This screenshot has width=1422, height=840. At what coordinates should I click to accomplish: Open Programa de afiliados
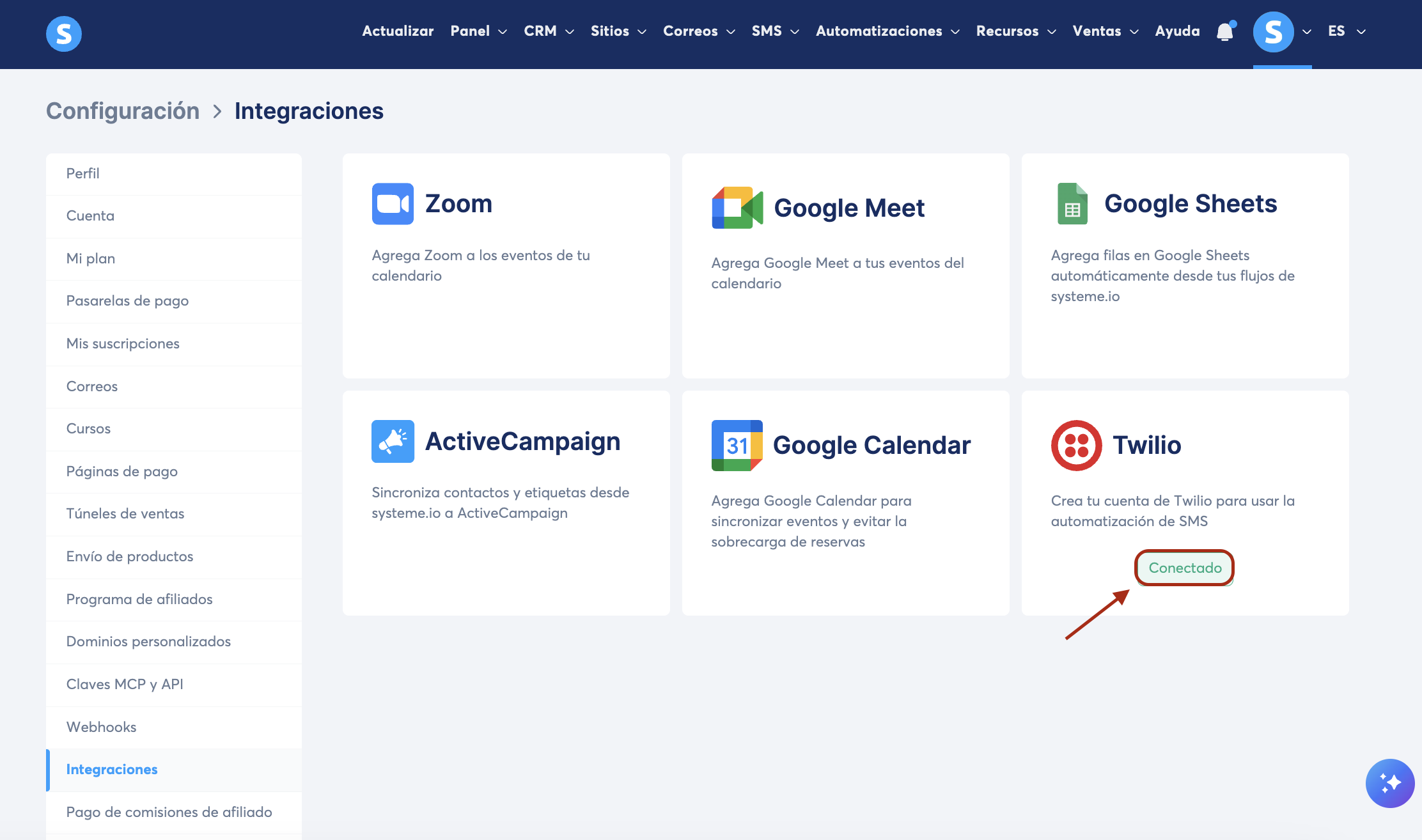[174, 600]
